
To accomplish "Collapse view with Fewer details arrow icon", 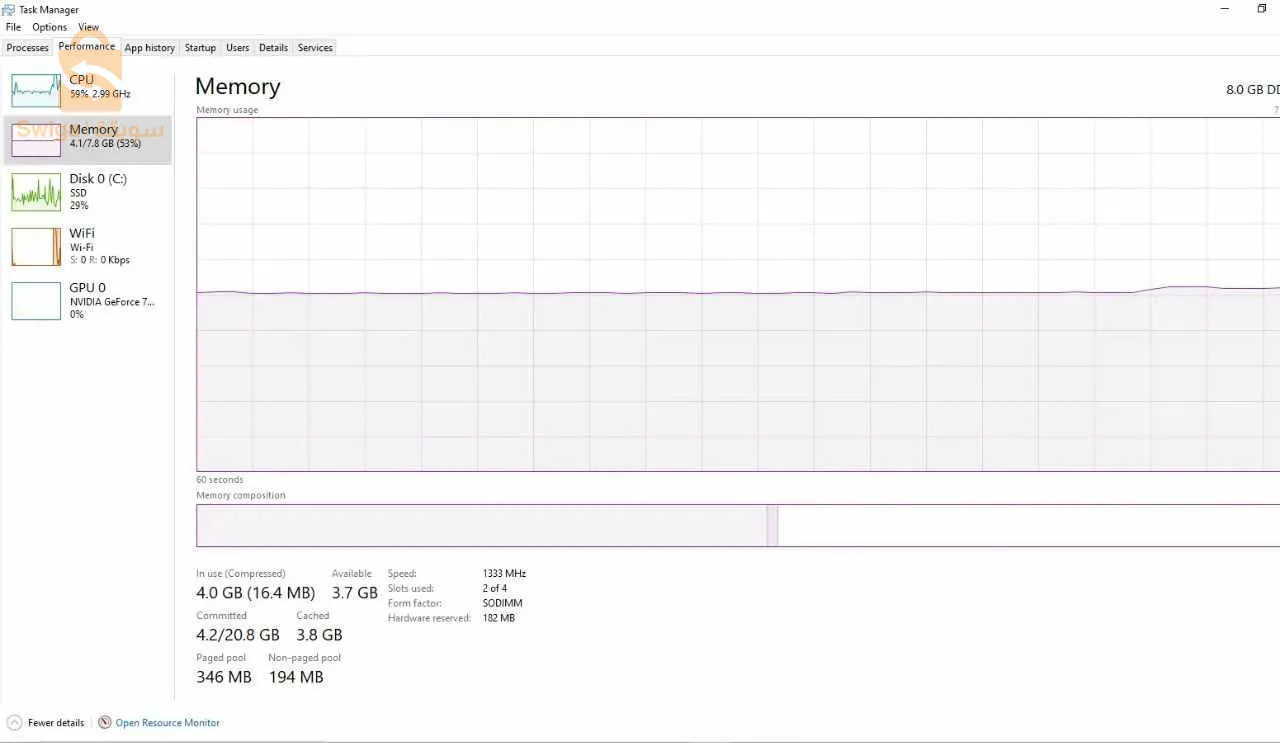I will [14, 723].
